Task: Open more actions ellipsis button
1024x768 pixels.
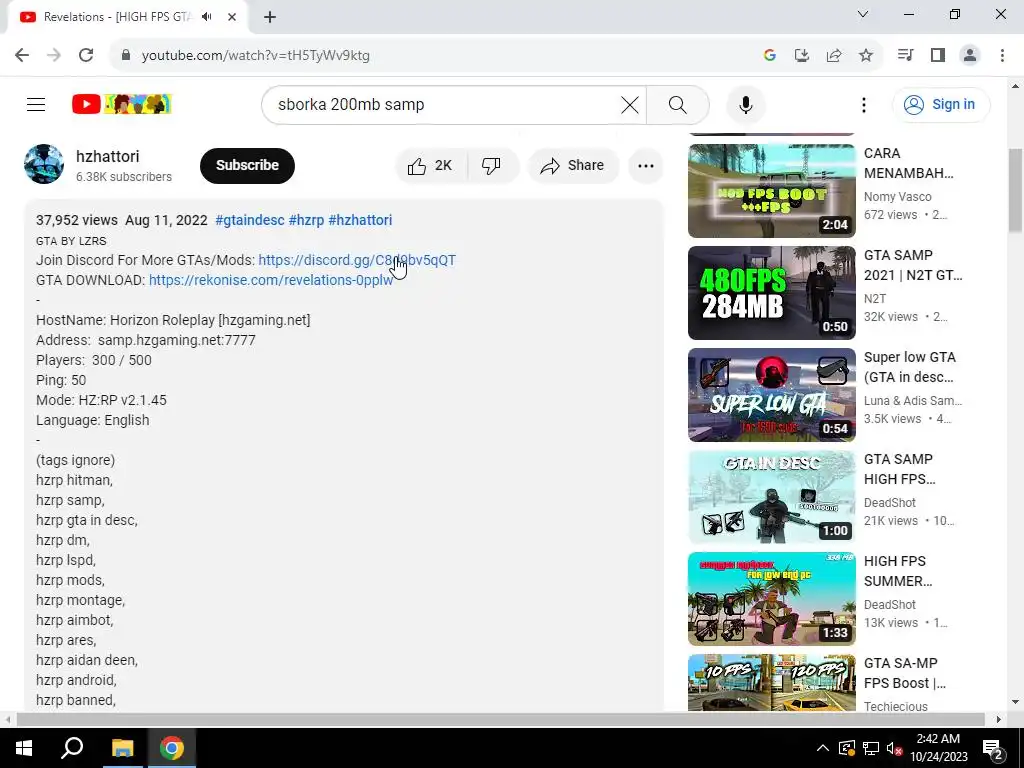Action: [x=646, y=166]
